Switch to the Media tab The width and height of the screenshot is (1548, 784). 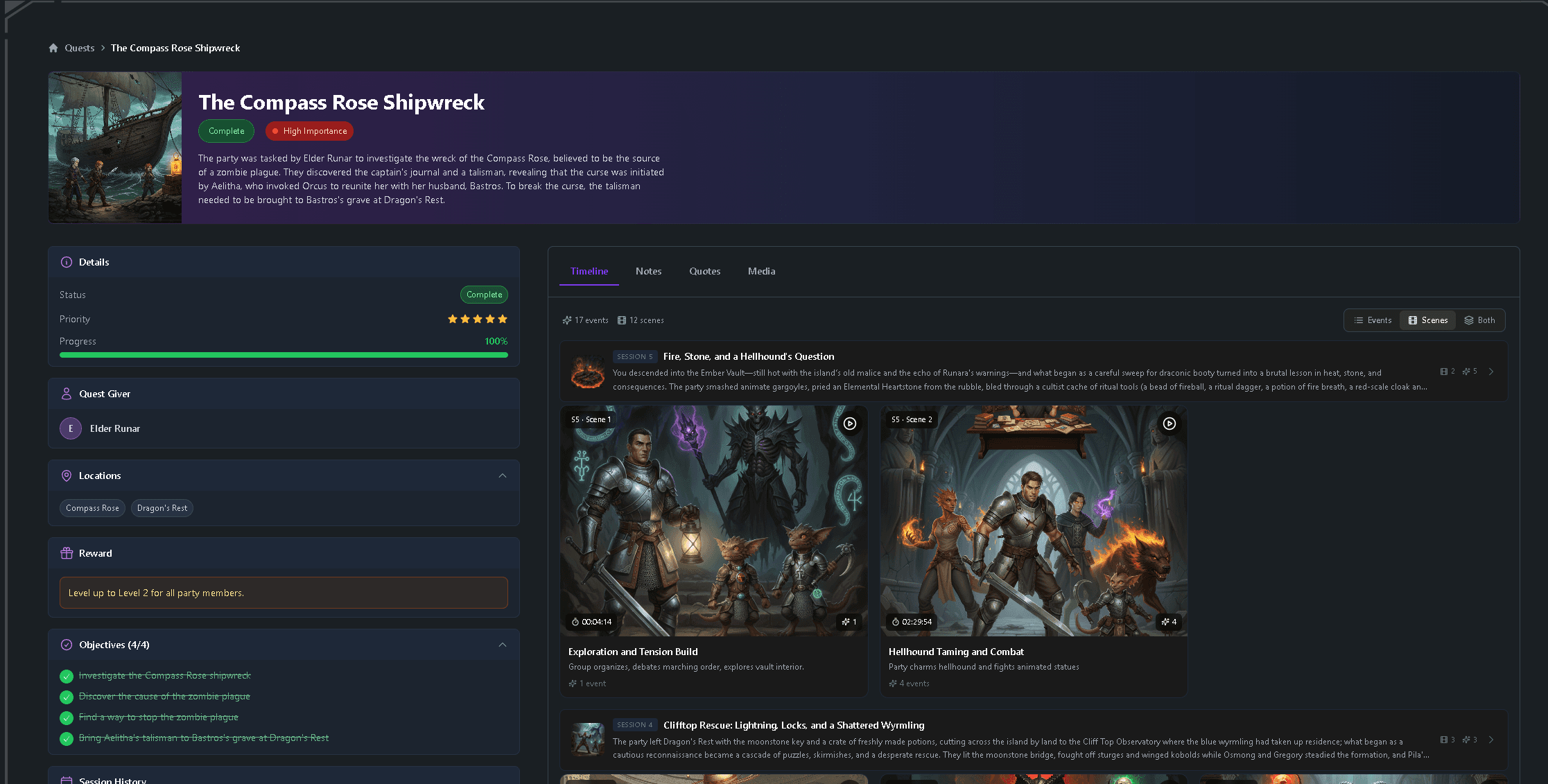[x=761, y=271]
